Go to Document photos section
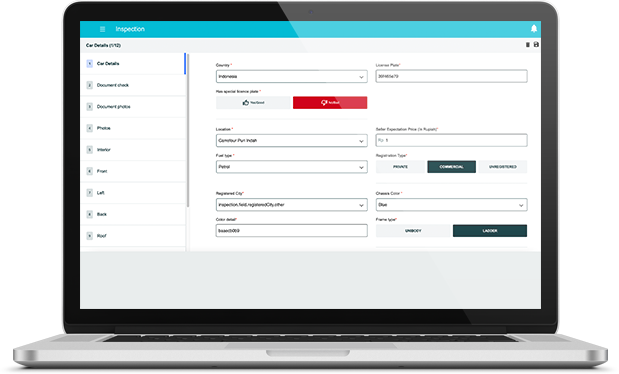 tap(114, 107)
